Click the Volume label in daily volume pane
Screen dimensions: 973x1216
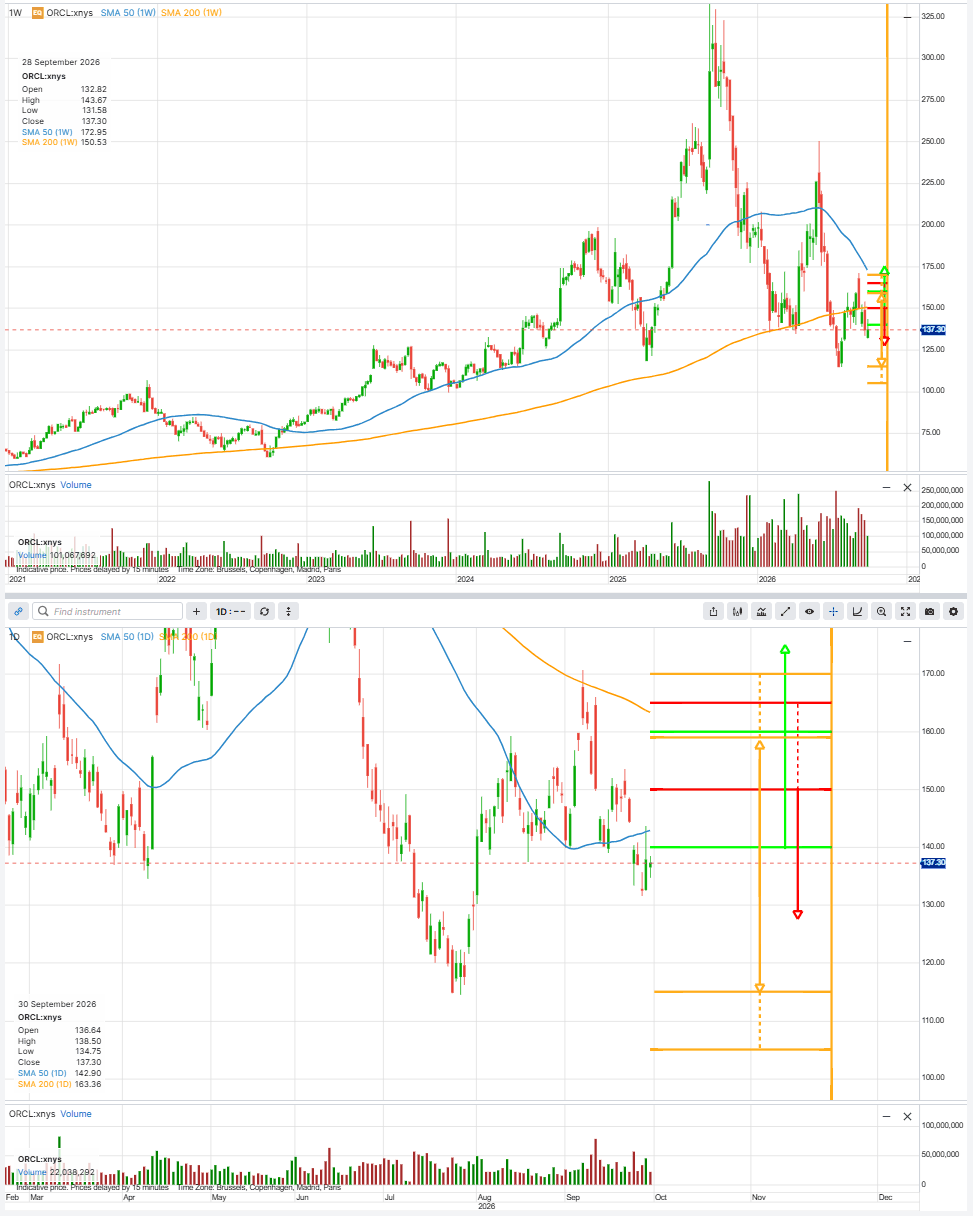(75, 1114)
